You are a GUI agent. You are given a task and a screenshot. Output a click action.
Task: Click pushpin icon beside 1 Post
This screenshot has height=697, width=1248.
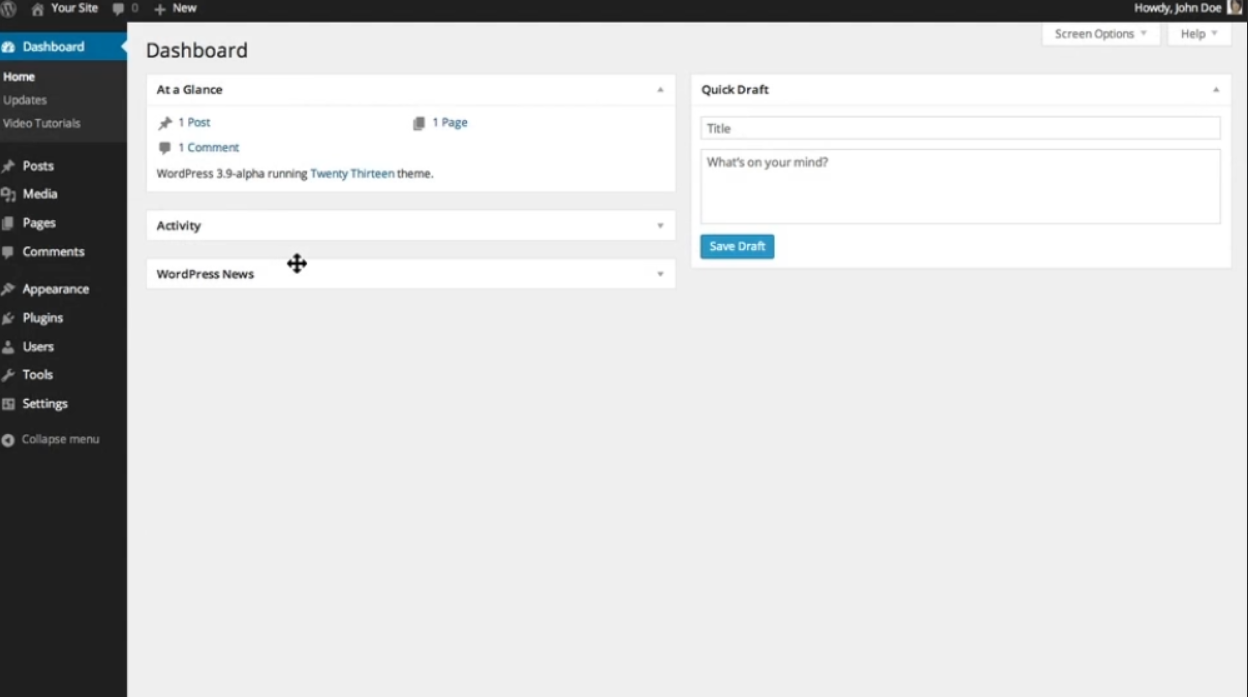tap(165, 123)
